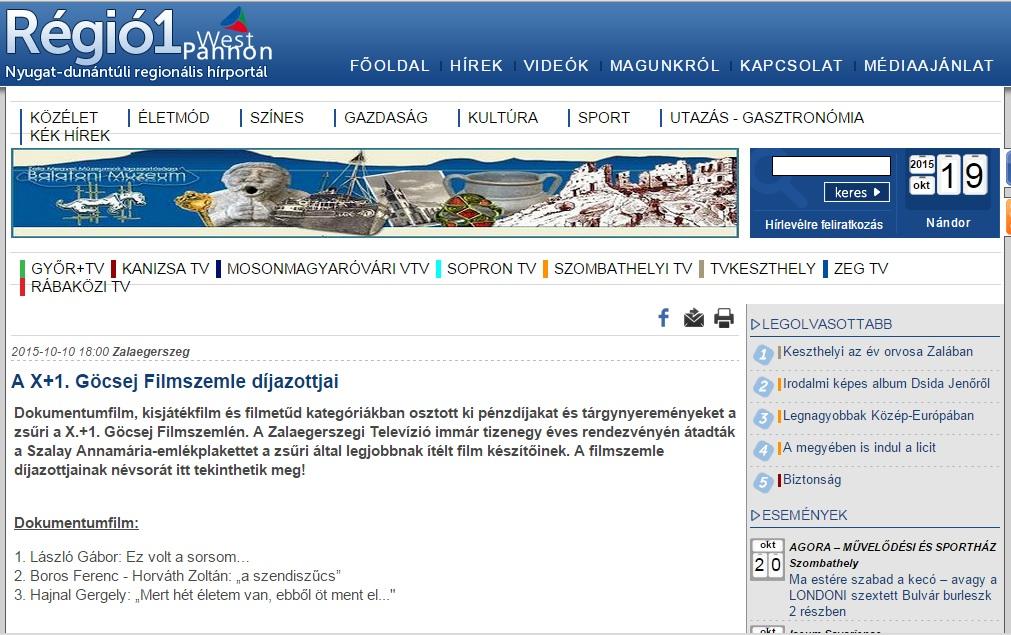The image size is (1011, 635).
Task: Click 'AGORA – MŰVELŐDÉSI ÉS SPORTHÁZ' venue text
Action: tap(893, 547)
